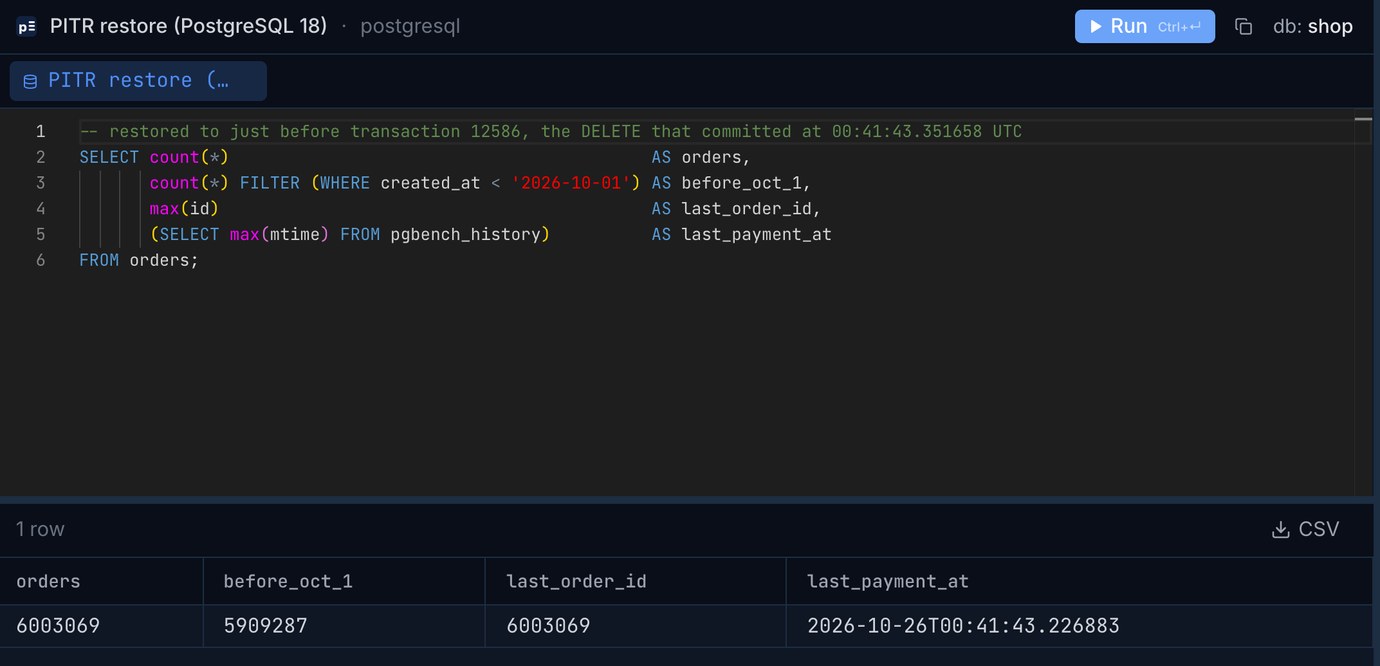Click the copy icon beside Run

tap(1243, 27)
